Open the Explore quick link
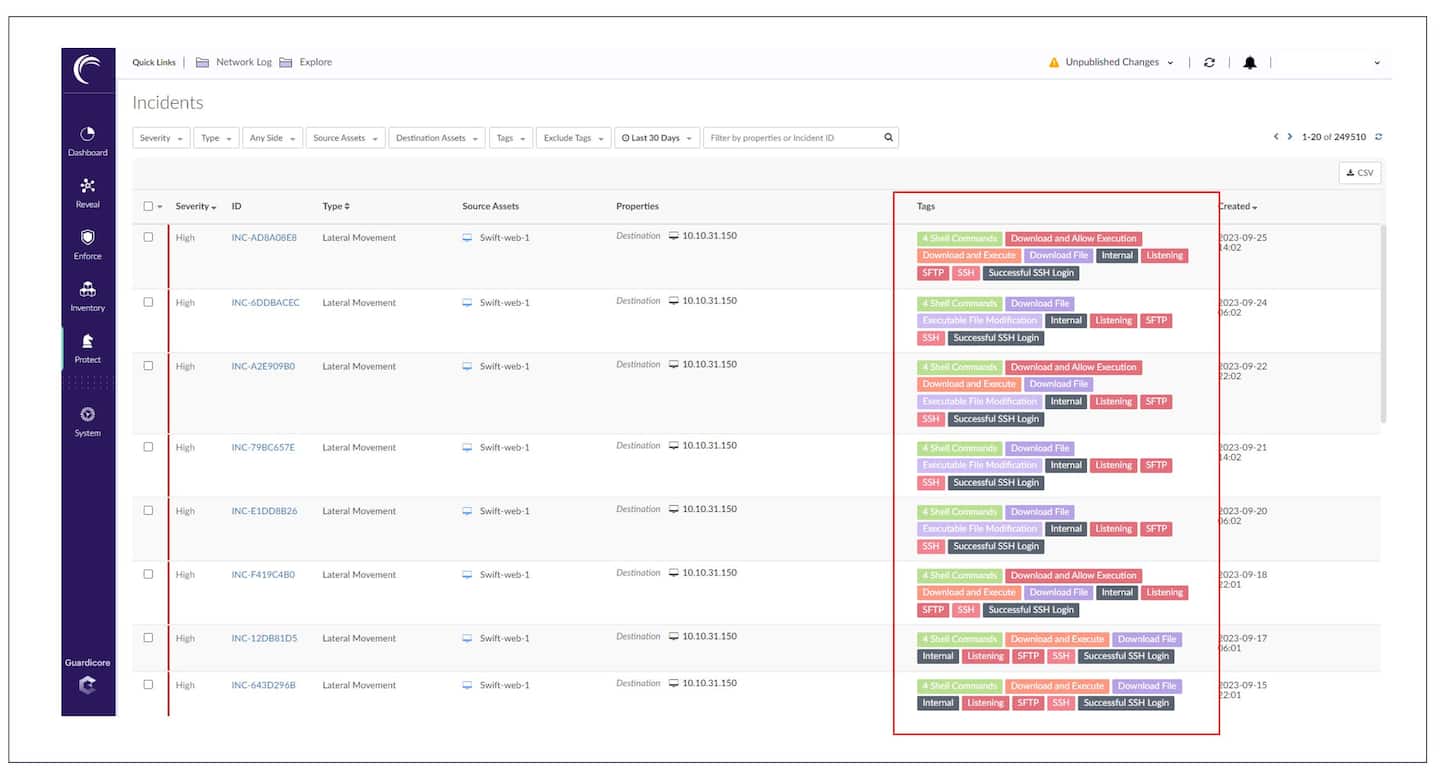The image size is (1440, 778). click(x=315, y=62)
